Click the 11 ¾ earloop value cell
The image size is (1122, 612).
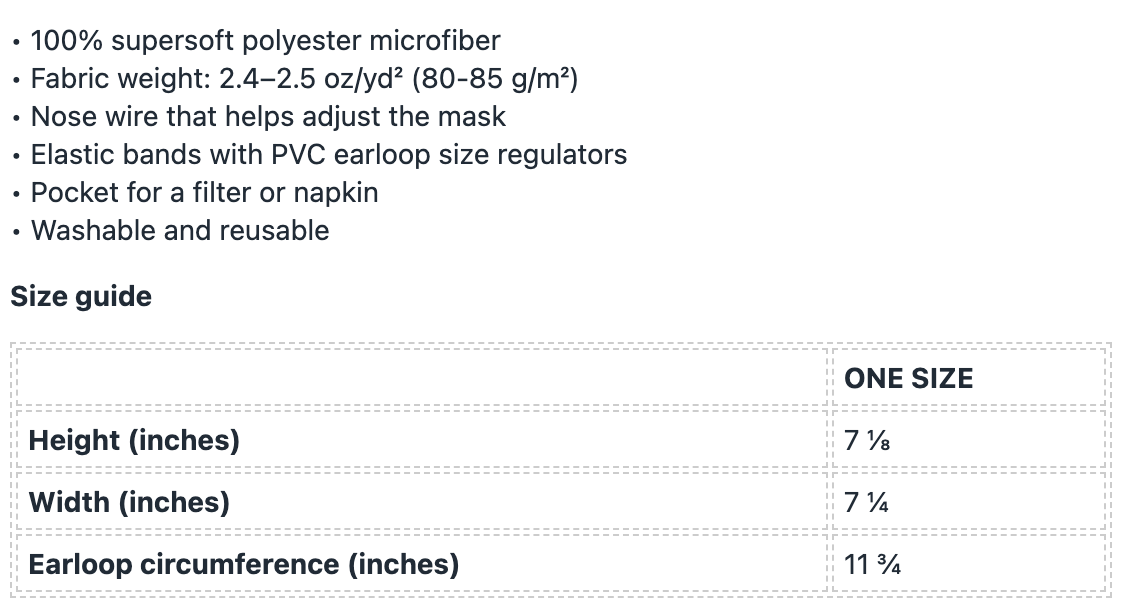(969, 564)
